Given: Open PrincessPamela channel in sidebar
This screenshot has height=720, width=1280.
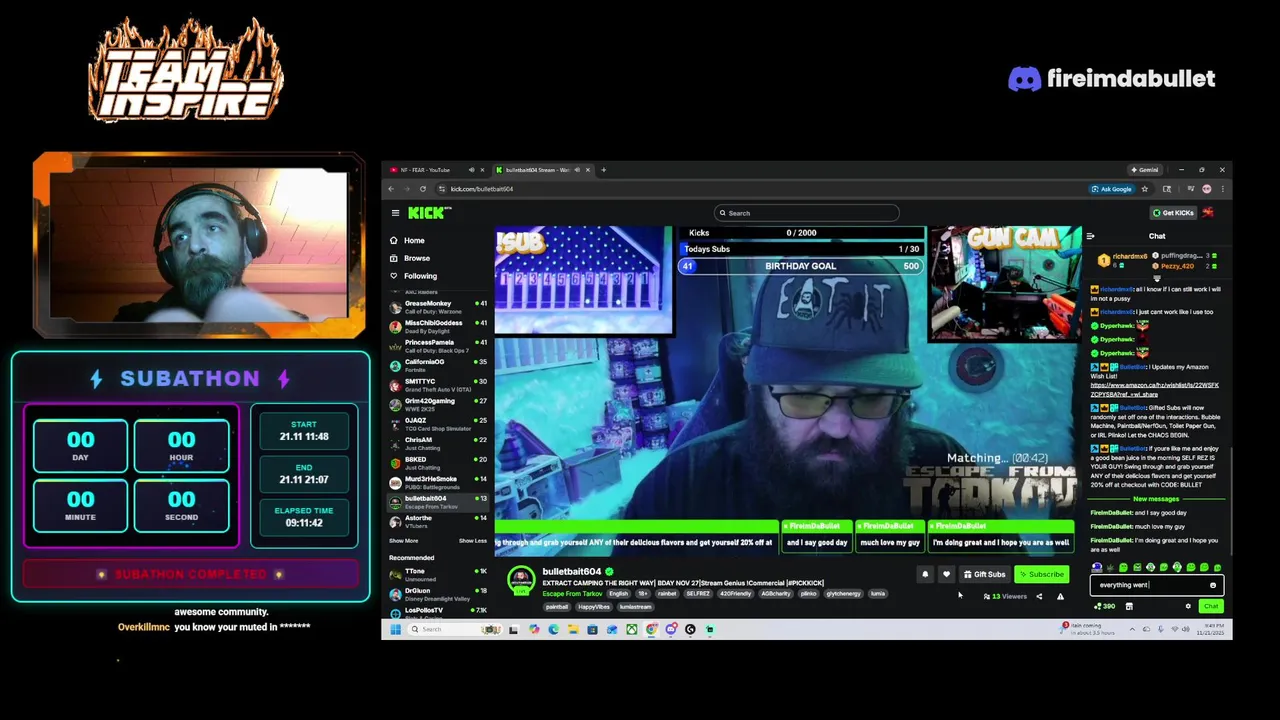Looking at the screenshot, I should [x=438, y=346].
